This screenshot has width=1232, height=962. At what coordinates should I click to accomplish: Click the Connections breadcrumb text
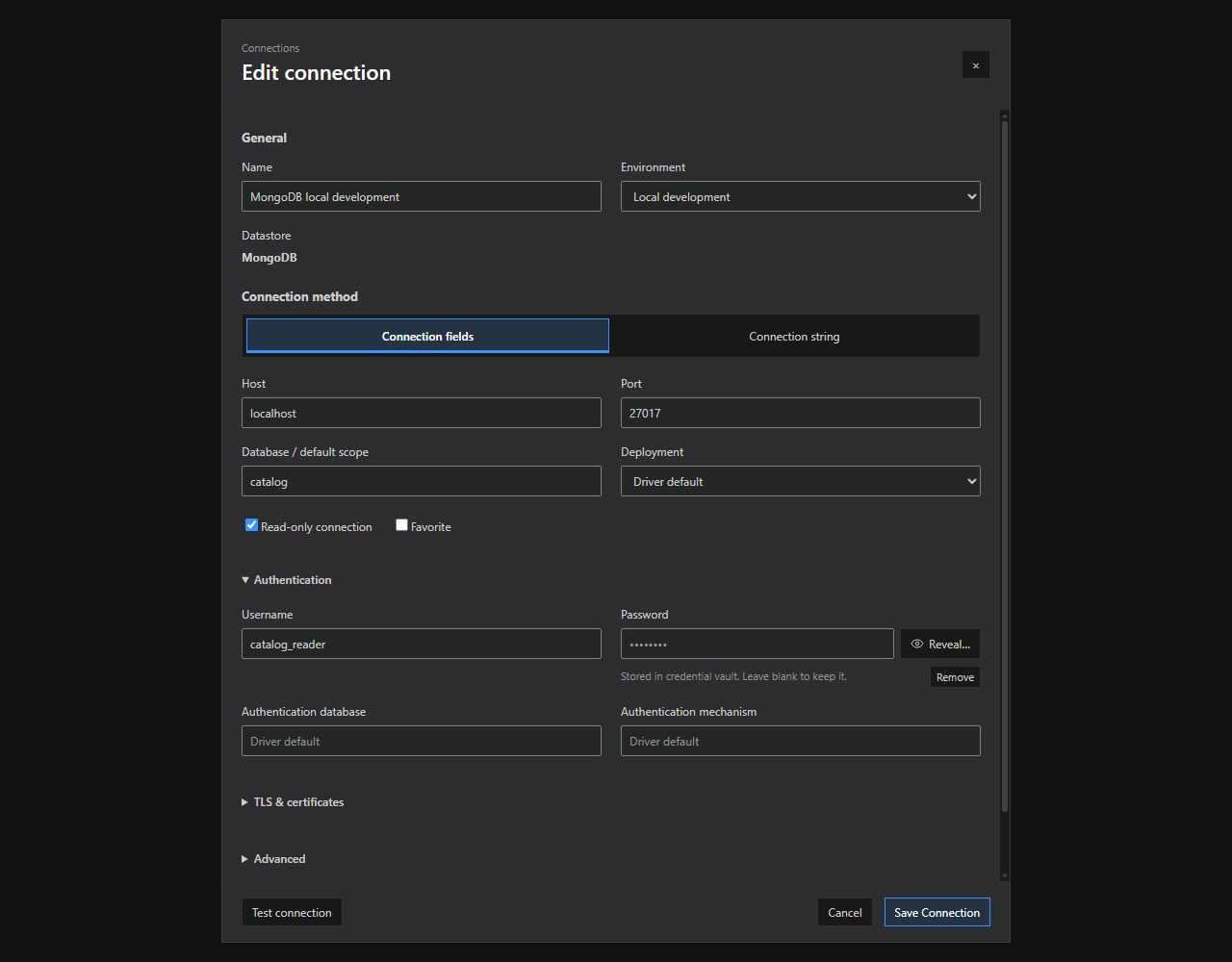tap(270, 48)
